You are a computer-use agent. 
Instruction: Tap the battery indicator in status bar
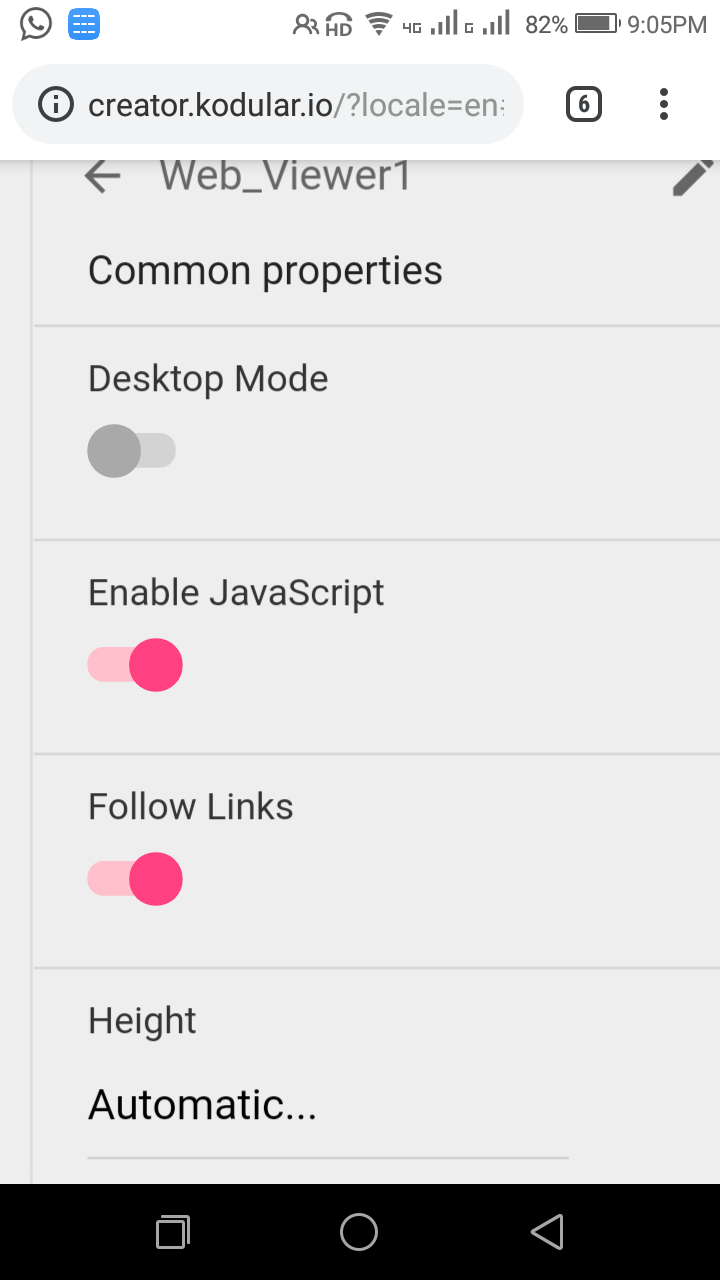[x=597, y=24]
